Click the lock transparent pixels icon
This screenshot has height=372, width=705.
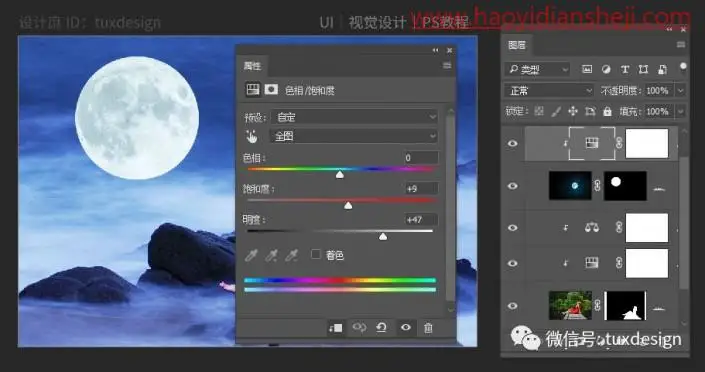point(539,111)
